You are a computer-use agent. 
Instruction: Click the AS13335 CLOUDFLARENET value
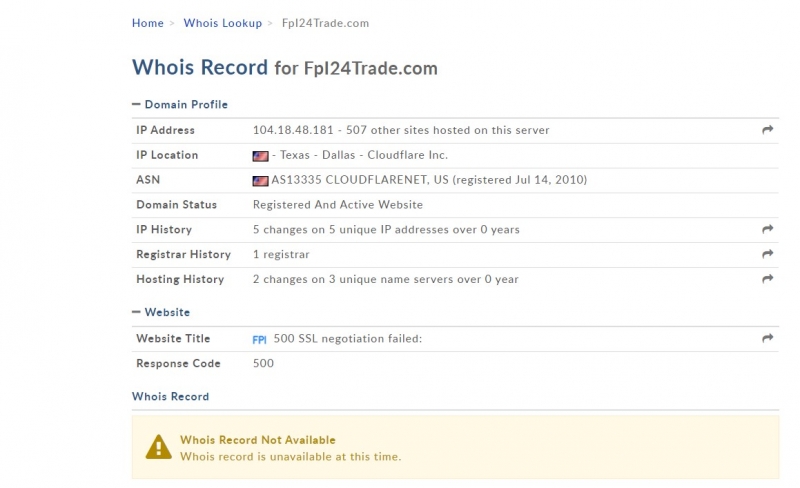click(x=429, y=180)
